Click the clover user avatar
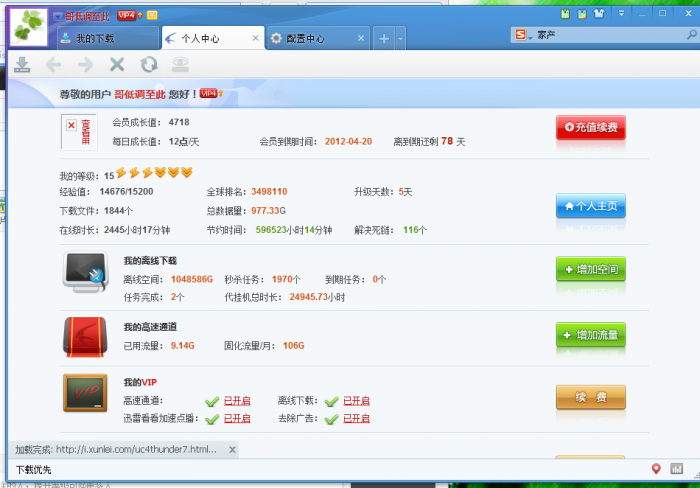700x488 pixels. click(x=29, y=27)
